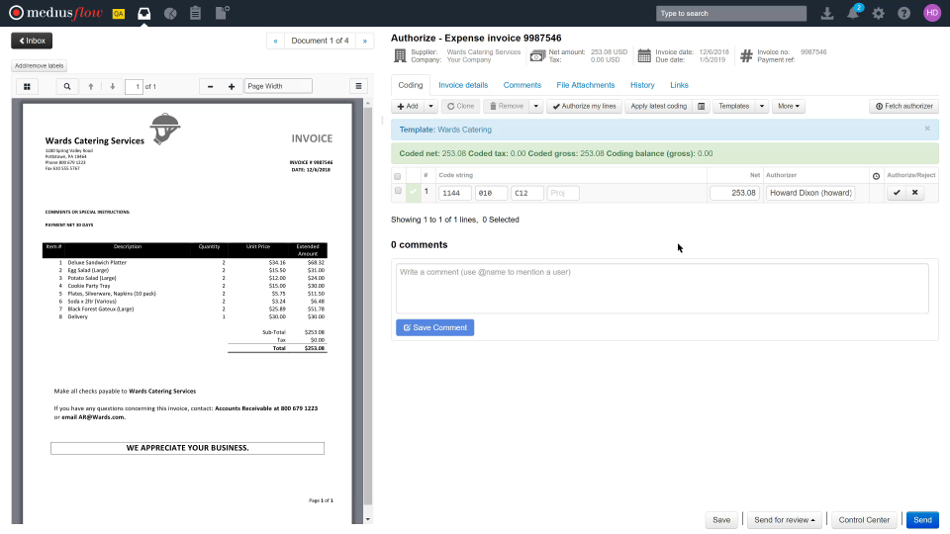Open the QA environment badge icon
Screen dimensions: 950x534
[x=119, y=13]
